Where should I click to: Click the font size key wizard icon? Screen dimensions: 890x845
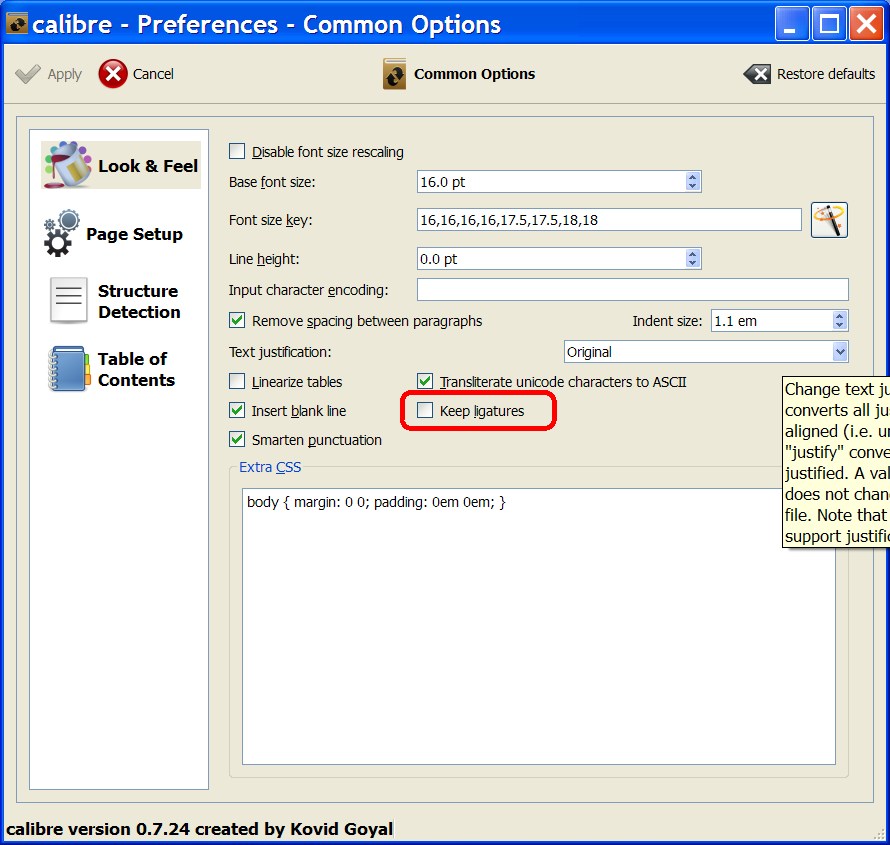829,220
